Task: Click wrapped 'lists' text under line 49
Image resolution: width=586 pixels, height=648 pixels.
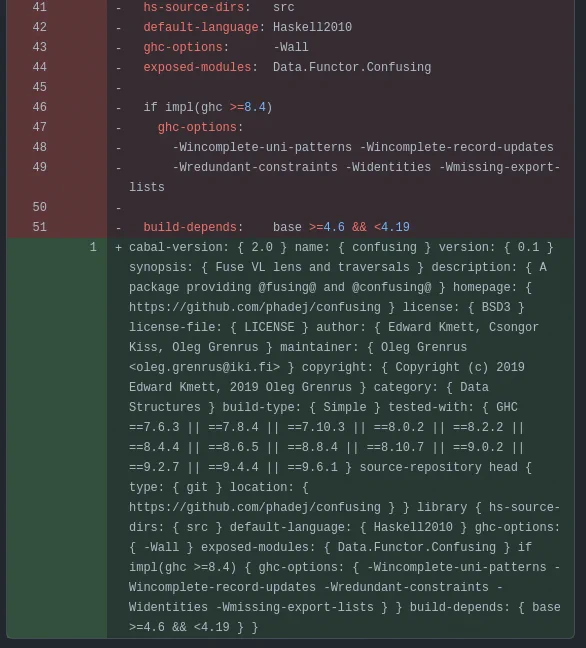Action: (x=147, y=187)
